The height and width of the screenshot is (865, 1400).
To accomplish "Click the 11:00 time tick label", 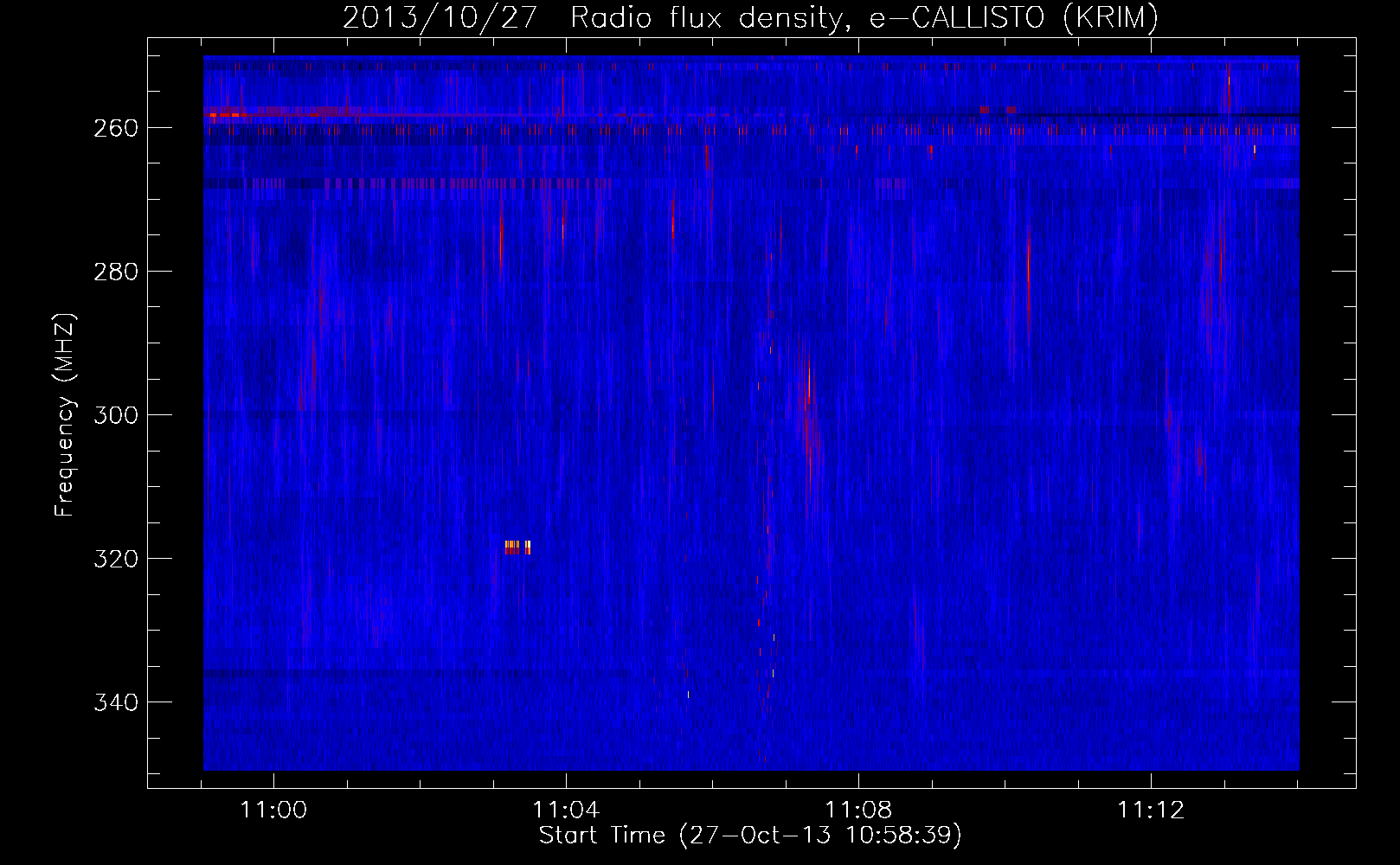I will [273, 810].
